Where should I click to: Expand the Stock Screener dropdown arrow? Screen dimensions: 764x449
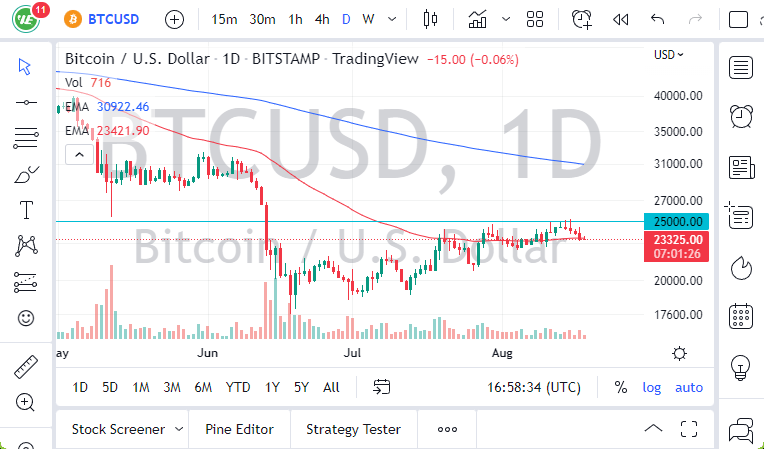pos(179,429)
